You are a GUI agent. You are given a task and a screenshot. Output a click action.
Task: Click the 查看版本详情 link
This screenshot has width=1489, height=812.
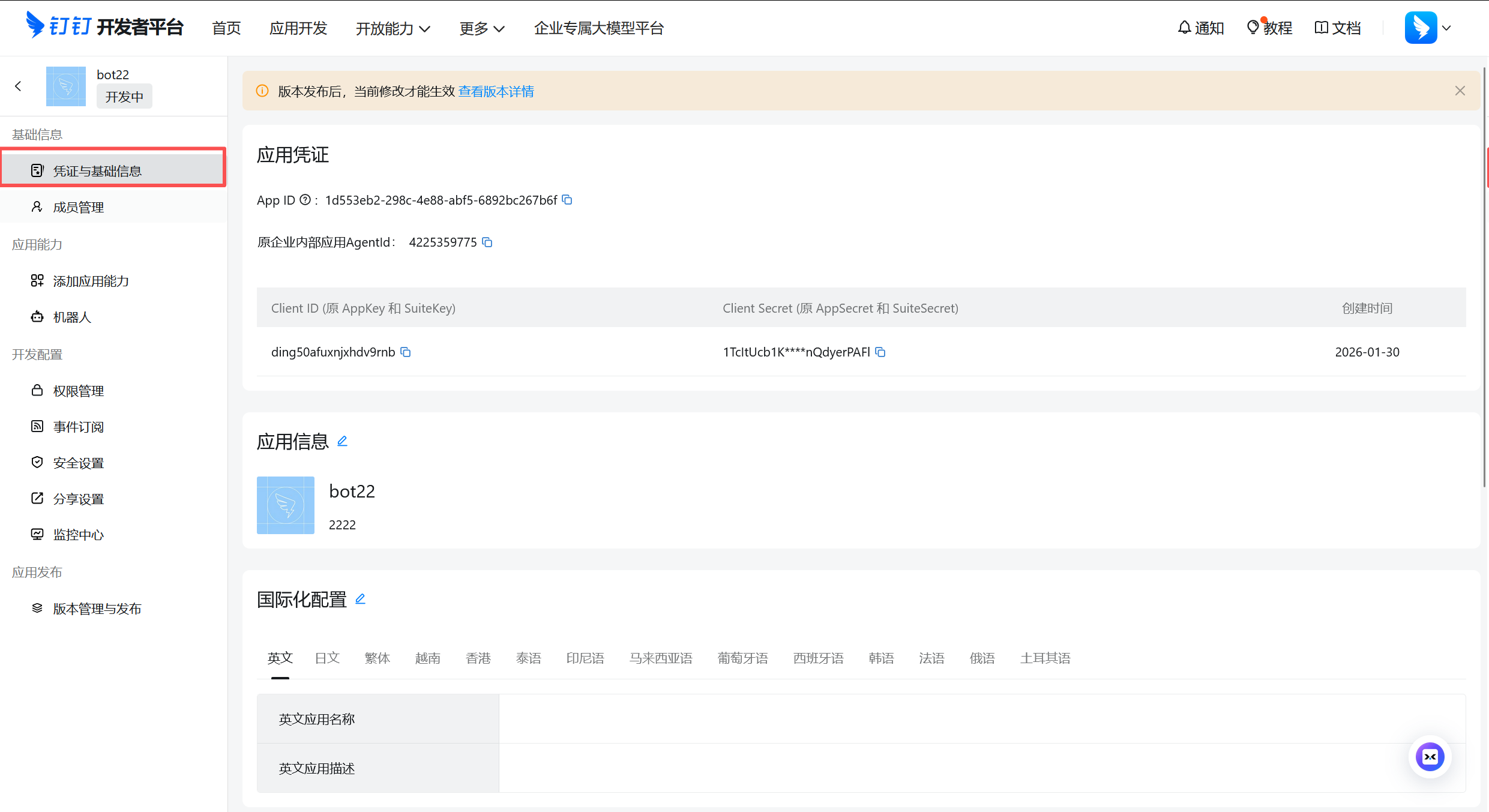pos(496,91)
